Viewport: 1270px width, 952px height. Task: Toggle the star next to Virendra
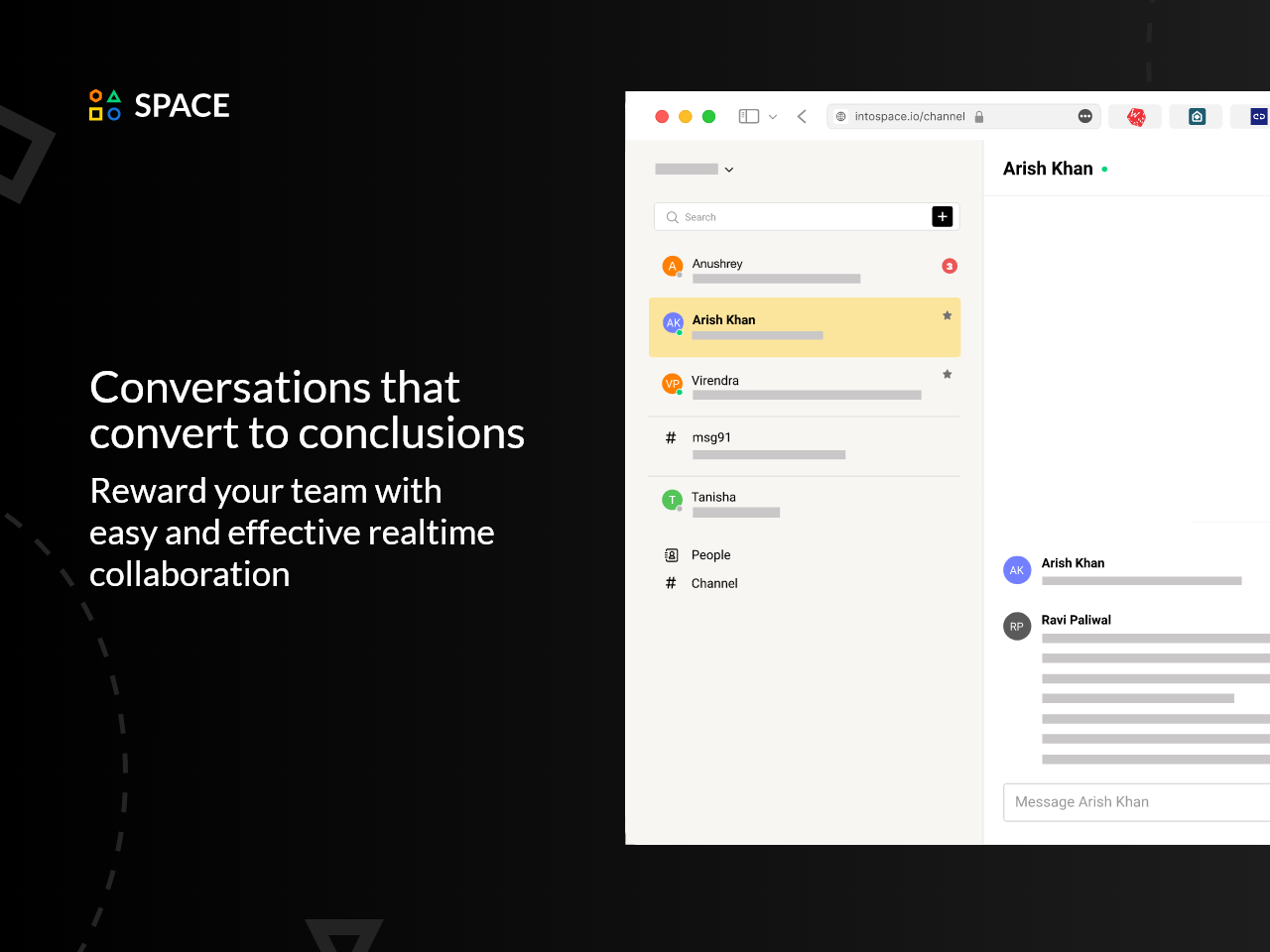pyautogui.click(x=947, y=374)
